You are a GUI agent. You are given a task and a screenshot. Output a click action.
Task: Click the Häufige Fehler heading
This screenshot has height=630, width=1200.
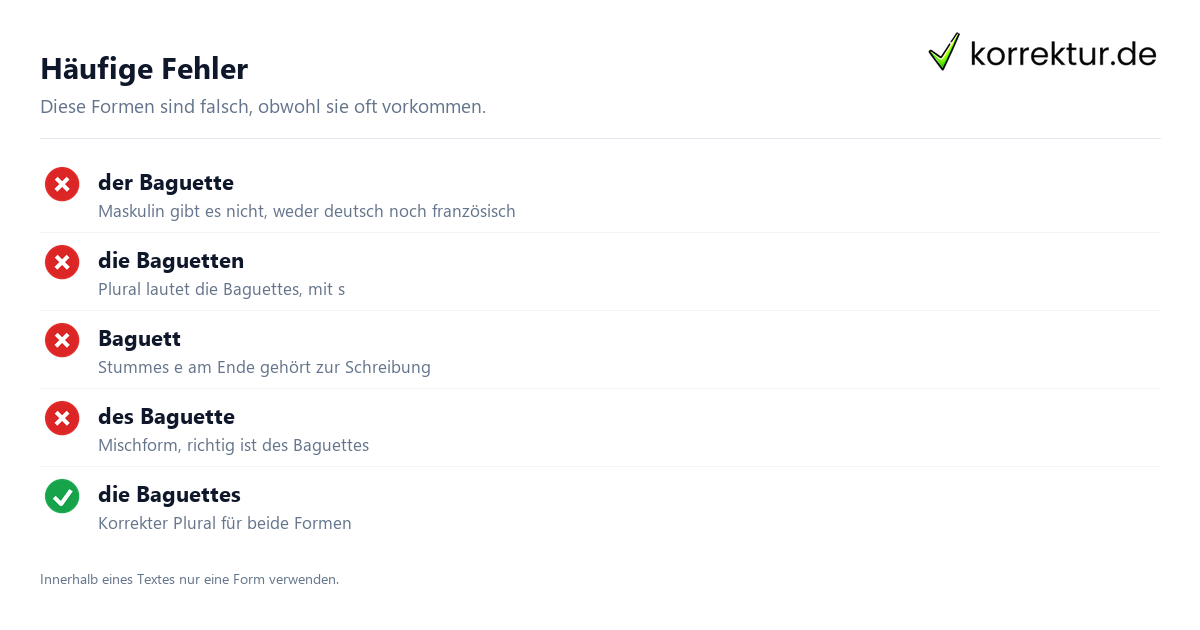point(144,69)
